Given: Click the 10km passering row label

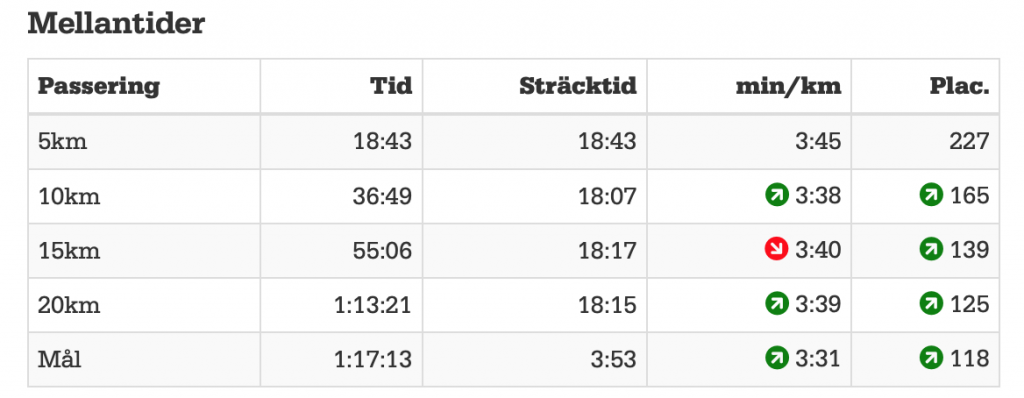Looking at the screenshot, I should tap(69, 195).
